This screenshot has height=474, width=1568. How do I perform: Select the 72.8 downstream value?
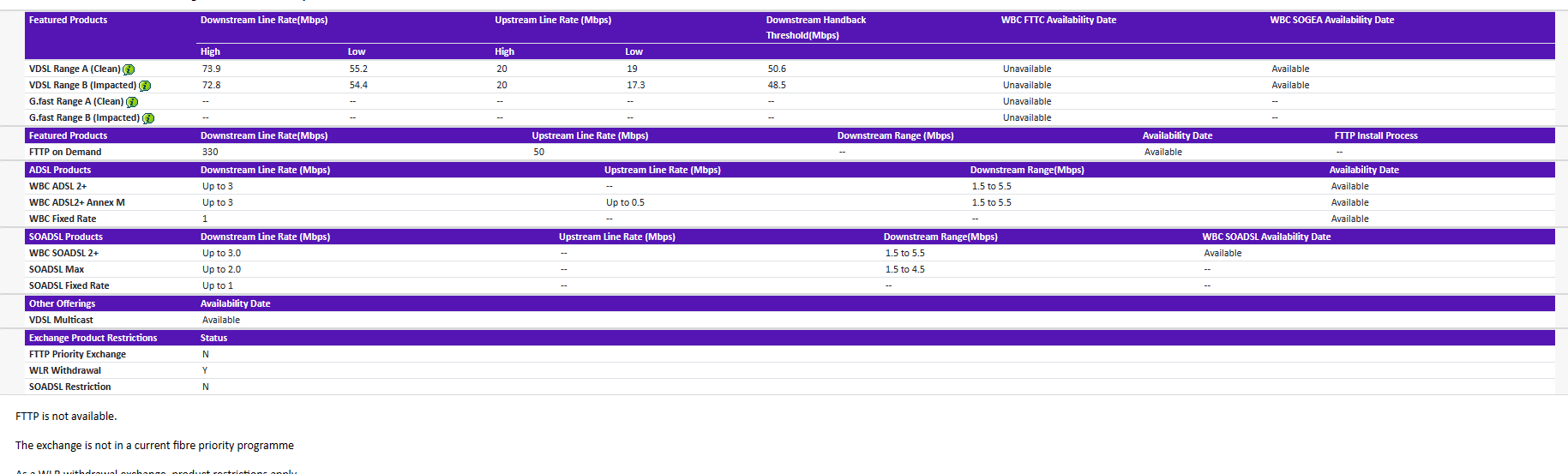pyautogui.click(x=211, y=85)
